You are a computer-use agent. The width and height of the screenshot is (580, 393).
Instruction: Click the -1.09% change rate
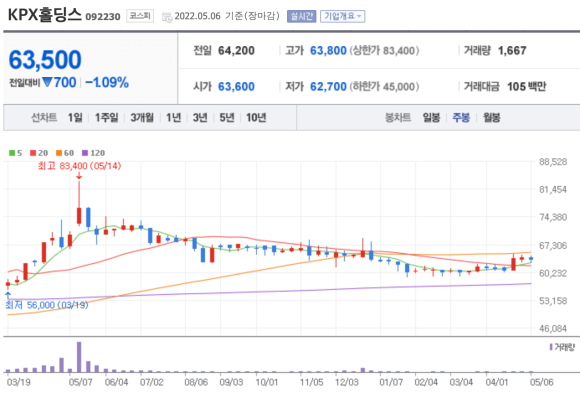tap(107, 82)
